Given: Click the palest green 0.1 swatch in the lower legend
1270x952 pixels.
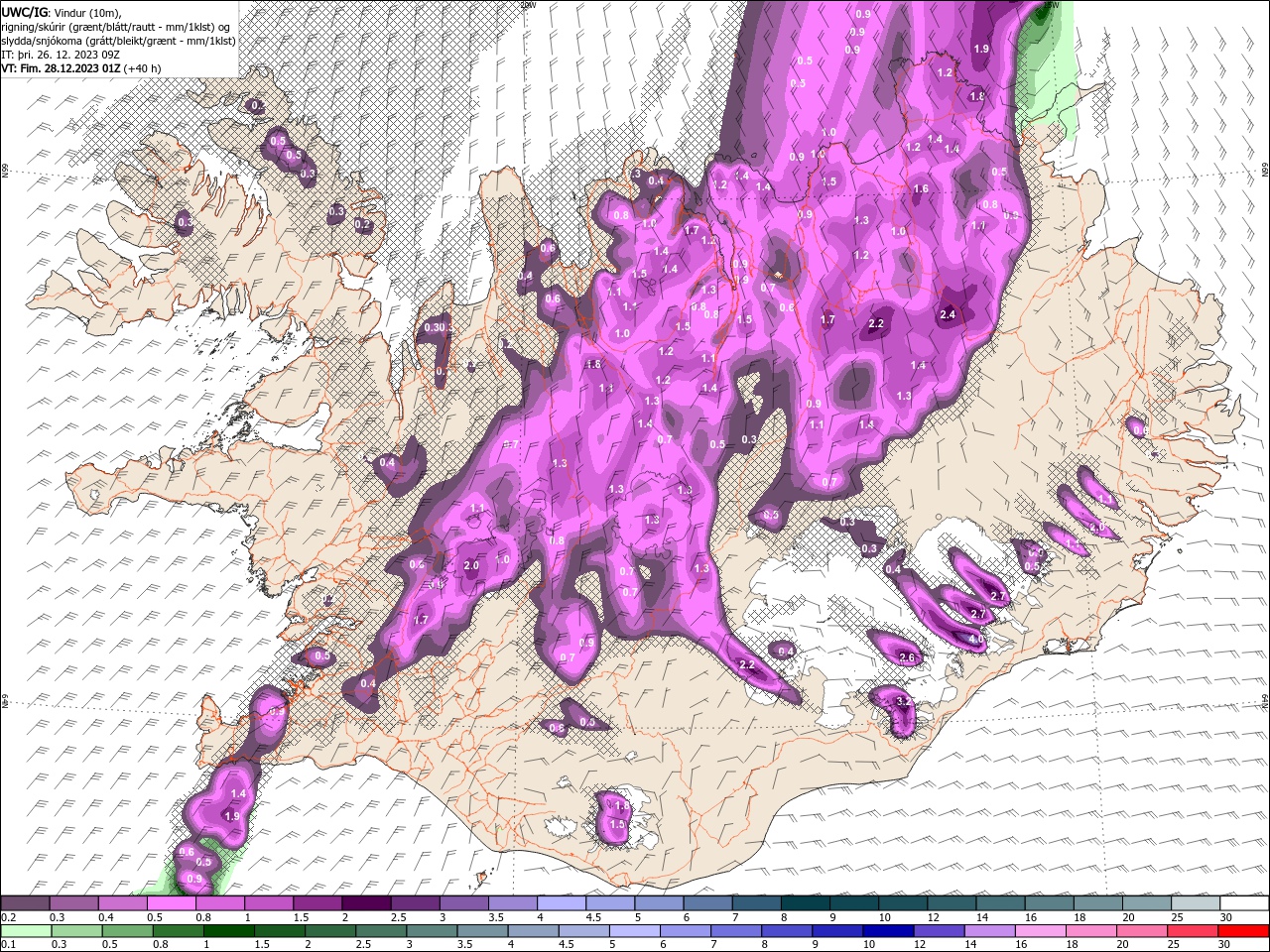Looking at the screenshot, I should pos(26,930).
